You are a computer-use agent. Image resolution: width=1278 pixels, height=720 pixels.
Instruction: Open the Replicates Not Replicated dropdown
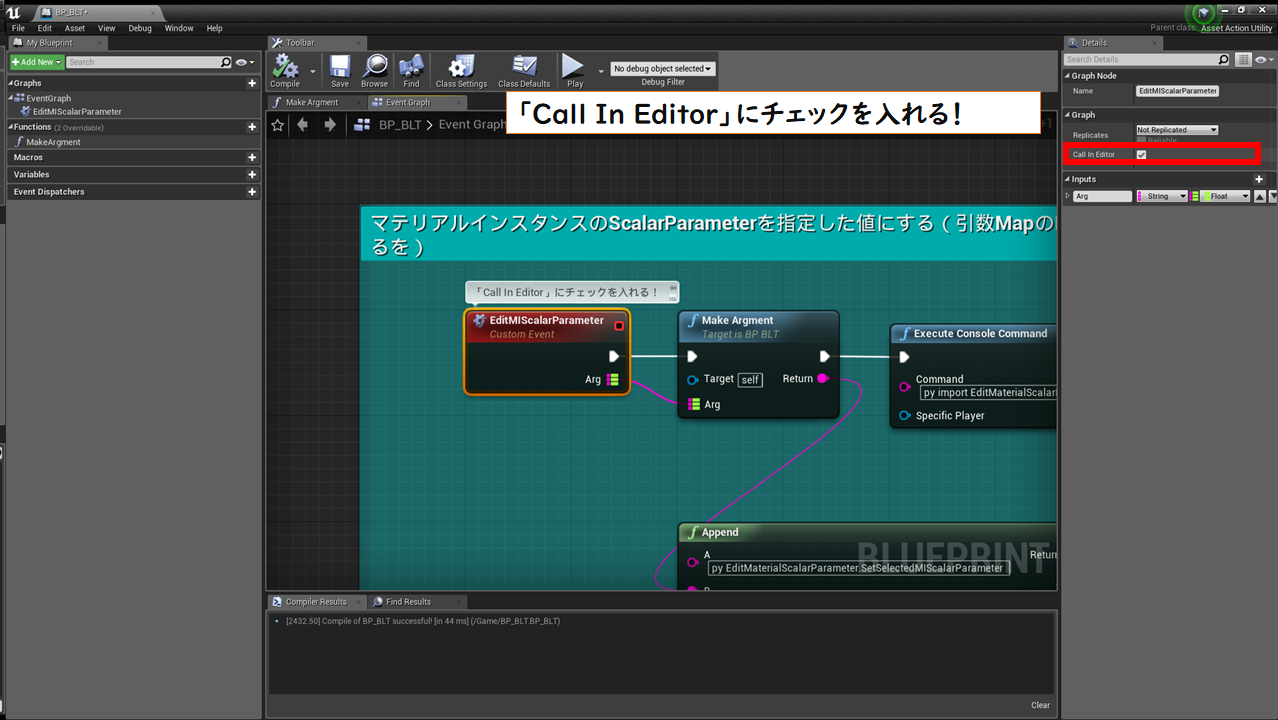(1177, 130)
